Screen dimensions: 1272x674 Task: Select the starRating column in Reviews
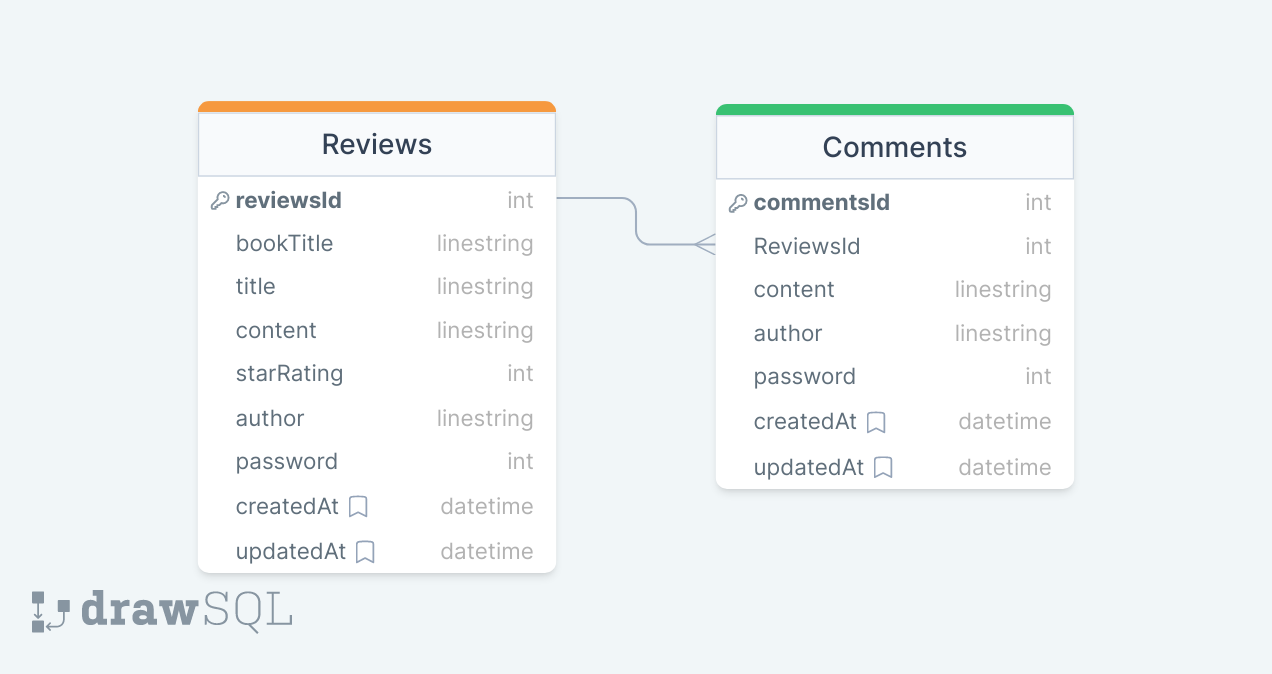click(x=289, y=374)
